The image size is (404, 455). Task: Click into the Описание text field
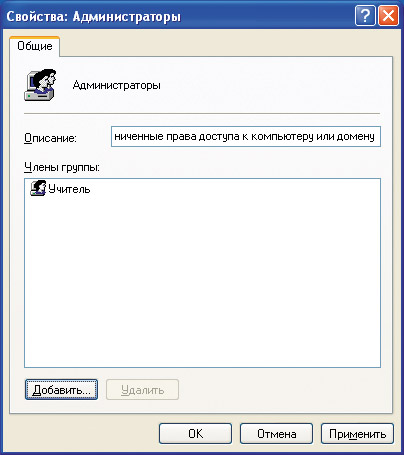(x=246, y=136)
